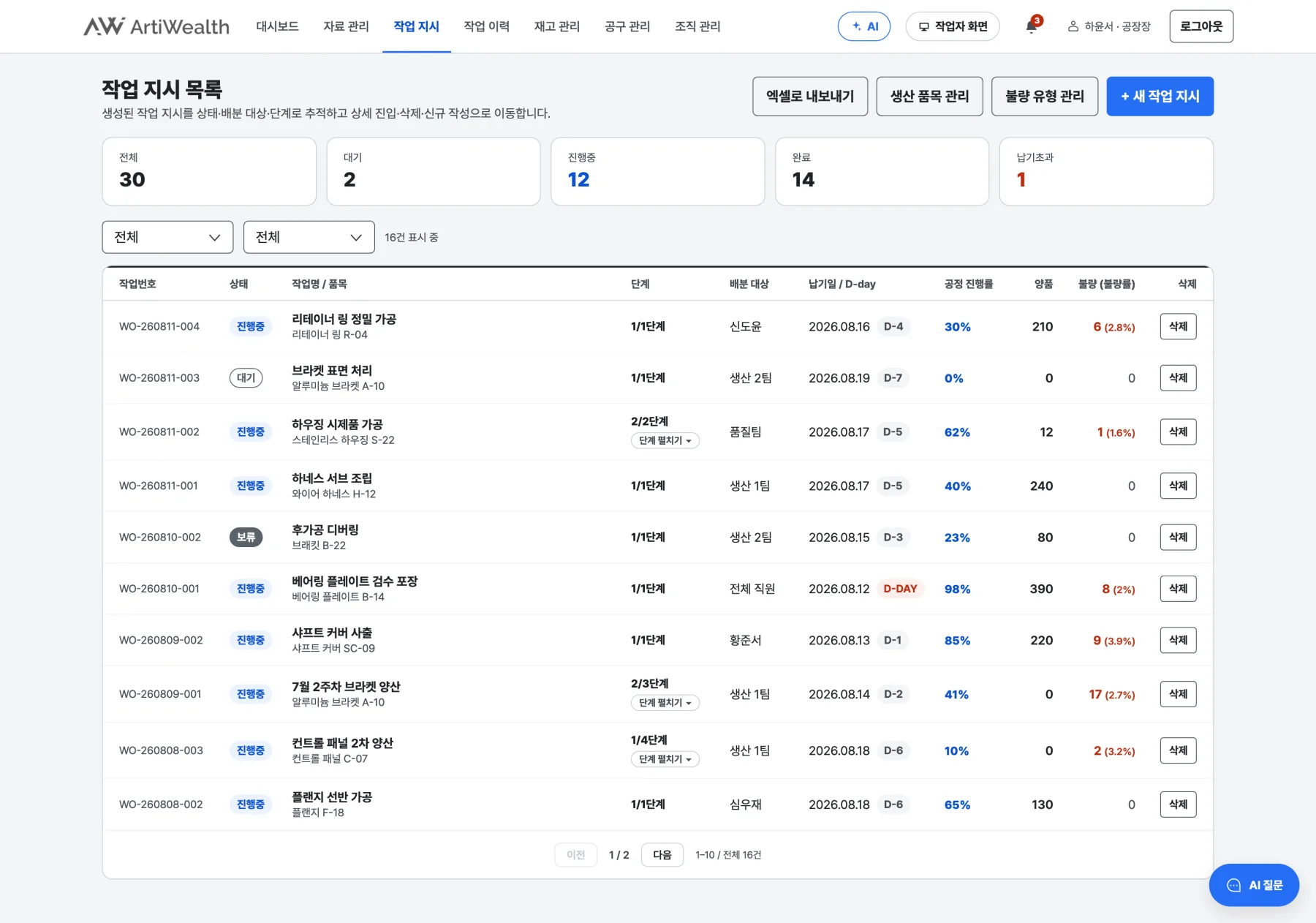The width and height of the screenshot is (1316, 923).
Task: Expand 단계 펼치기 for 하우징 시제품 가공
Action: (665, 440)
